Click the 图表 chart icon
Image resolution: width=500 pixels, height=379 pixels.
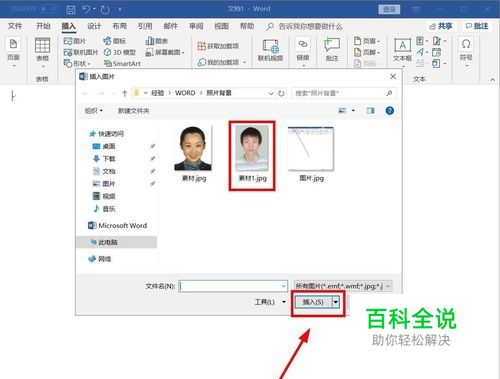click(157, 41)
